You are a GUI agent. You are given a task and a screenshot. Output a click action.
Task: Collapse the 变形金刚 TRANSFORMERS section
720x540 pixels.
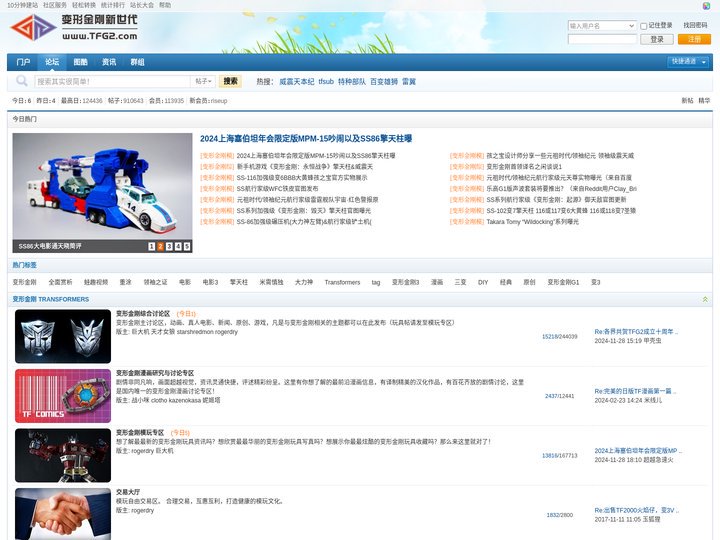click(x=705, y=299)
